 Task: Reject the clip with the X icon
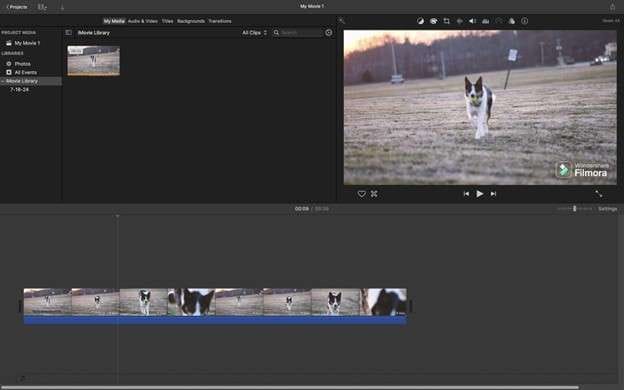(374, 194)
